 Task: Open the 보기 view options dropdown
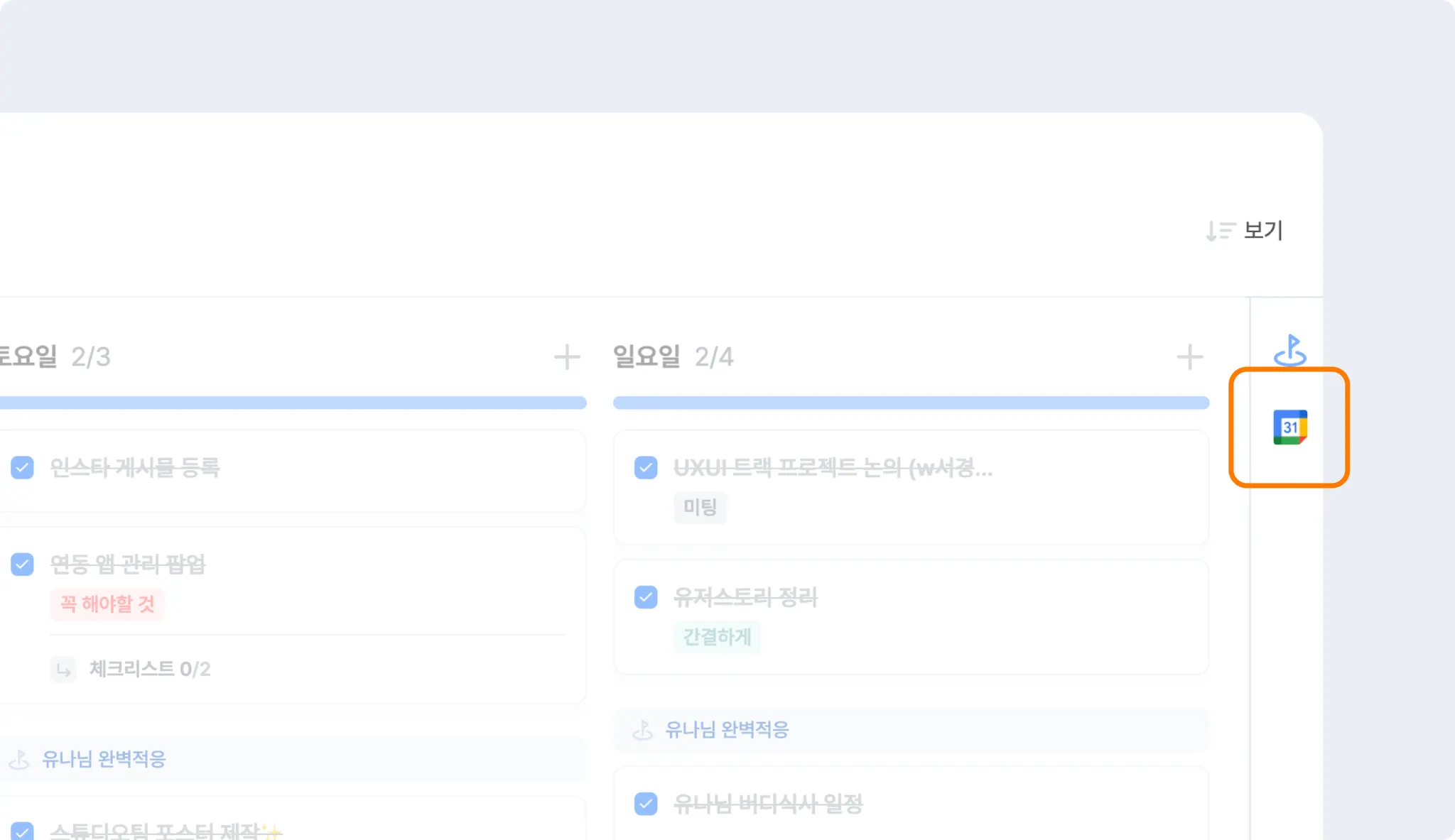1245,231
